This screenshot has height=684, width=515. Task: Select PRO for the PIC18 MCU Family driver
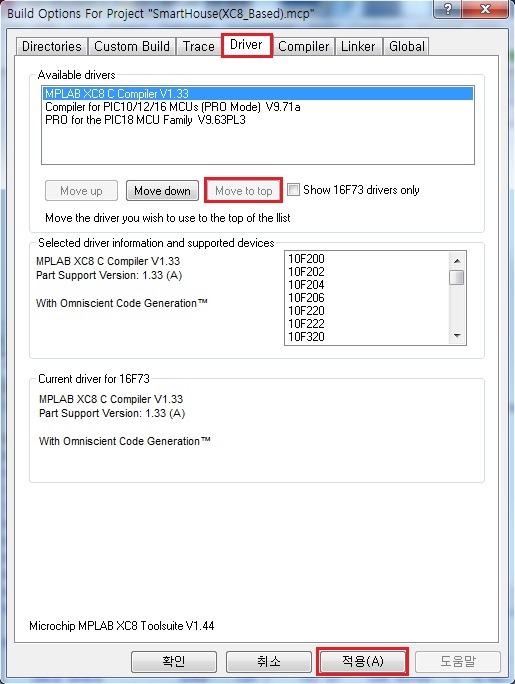[x=258, y=120]
